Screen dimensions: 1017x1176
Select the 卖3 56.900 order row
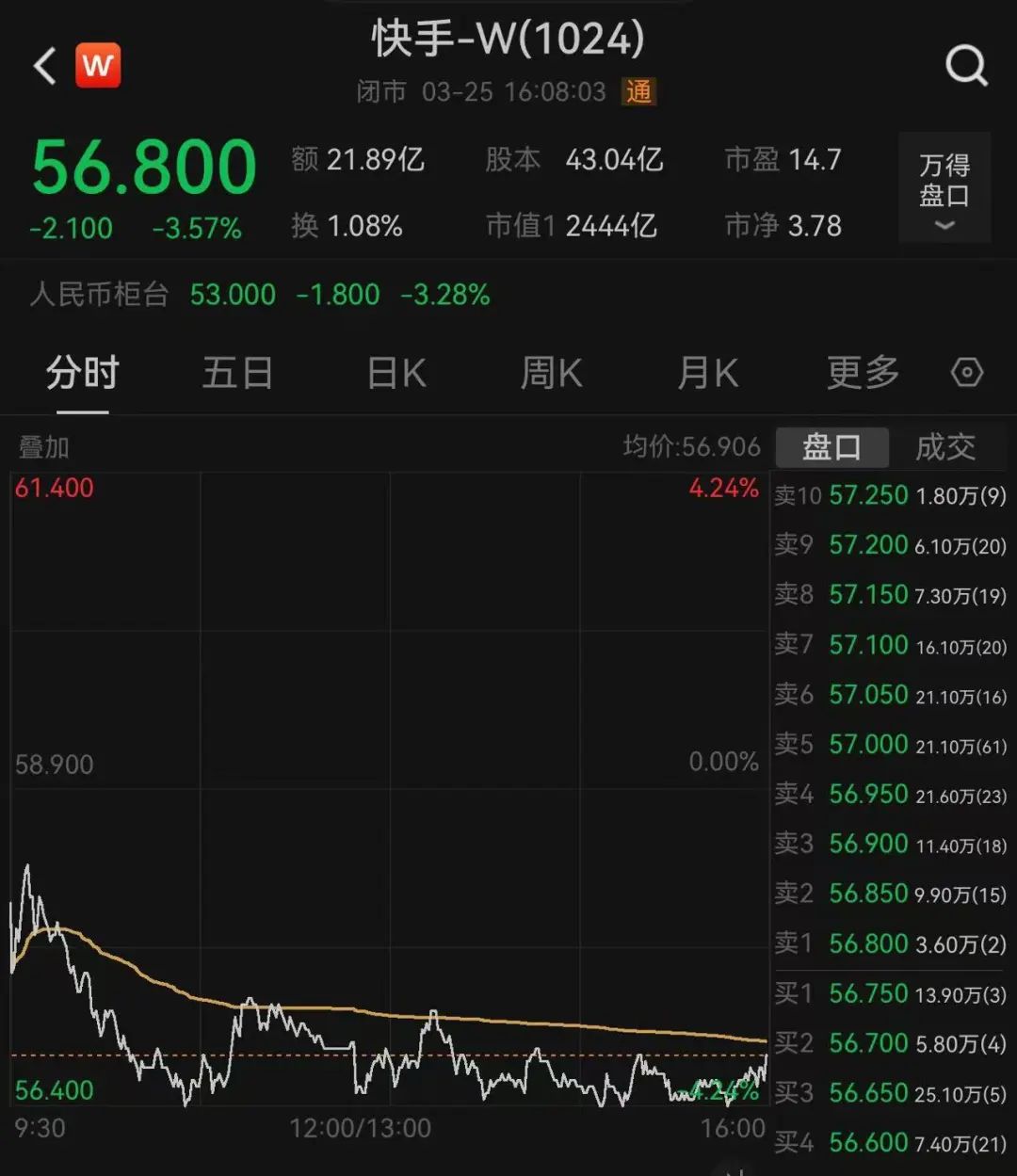pyautogui.click(x=891, y=845)
